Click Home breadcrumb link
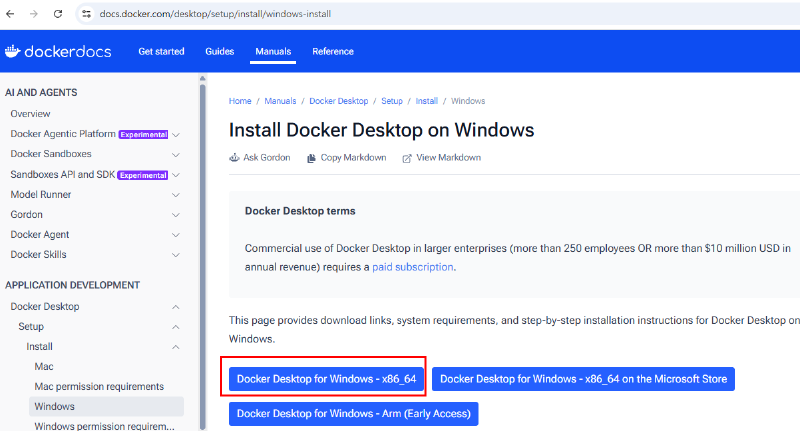This screenshot has height=431, width=800. click(240, 101)
